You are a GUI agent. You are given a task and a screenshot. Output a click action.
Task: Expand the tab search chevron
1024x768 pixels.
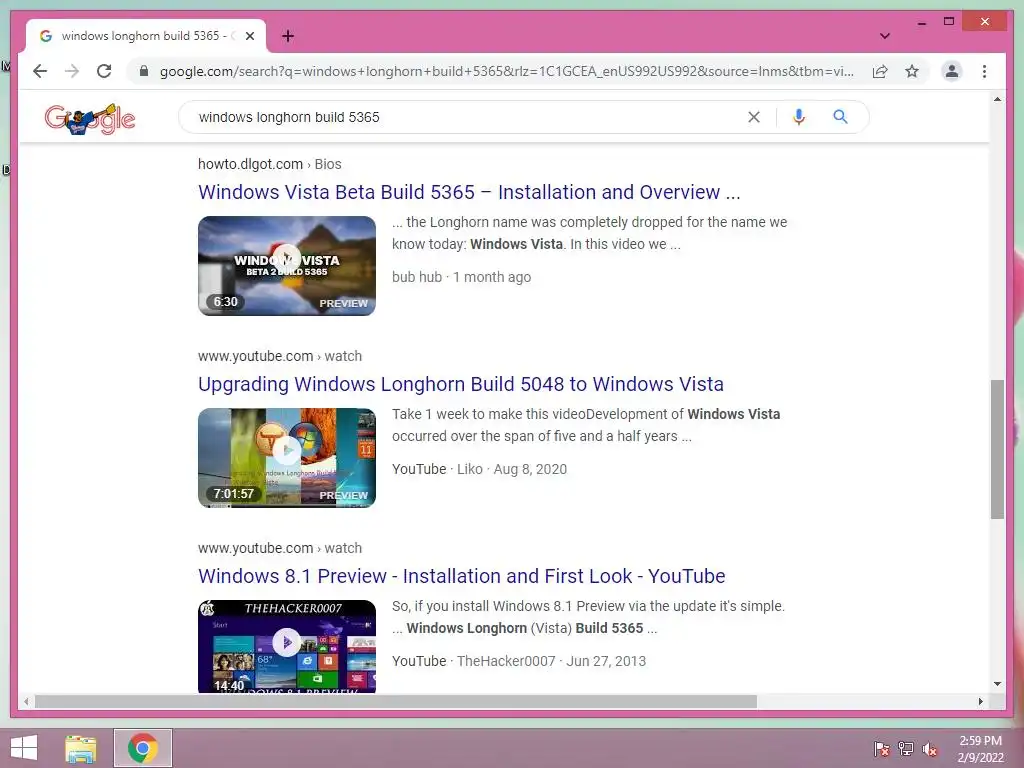[x=885, y=36]
